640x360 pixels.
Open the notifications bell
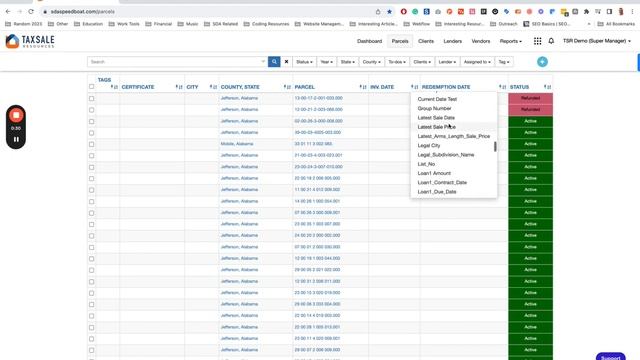[x=551, y=41]
